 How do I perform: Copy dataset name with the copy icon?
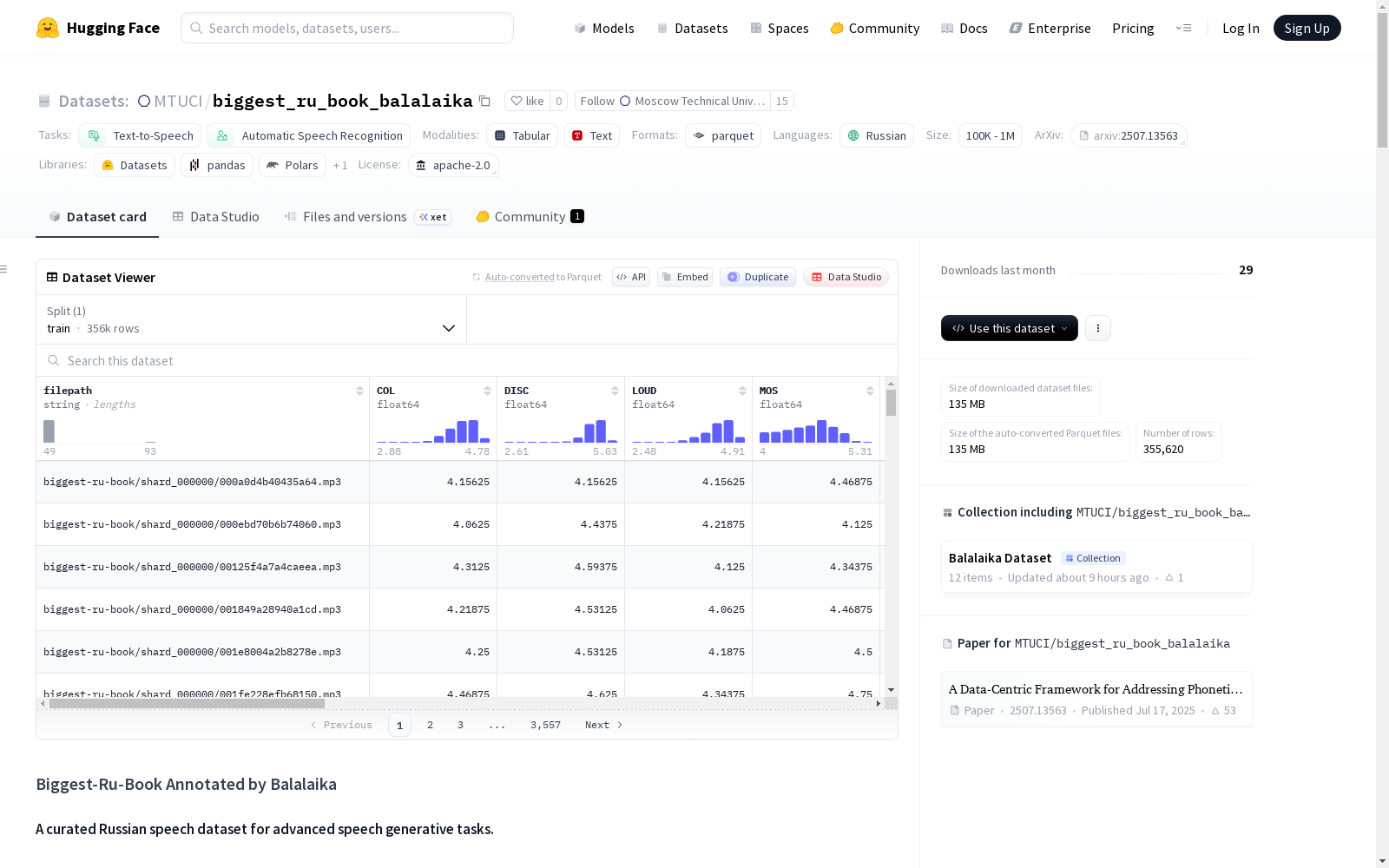[485, 102]
